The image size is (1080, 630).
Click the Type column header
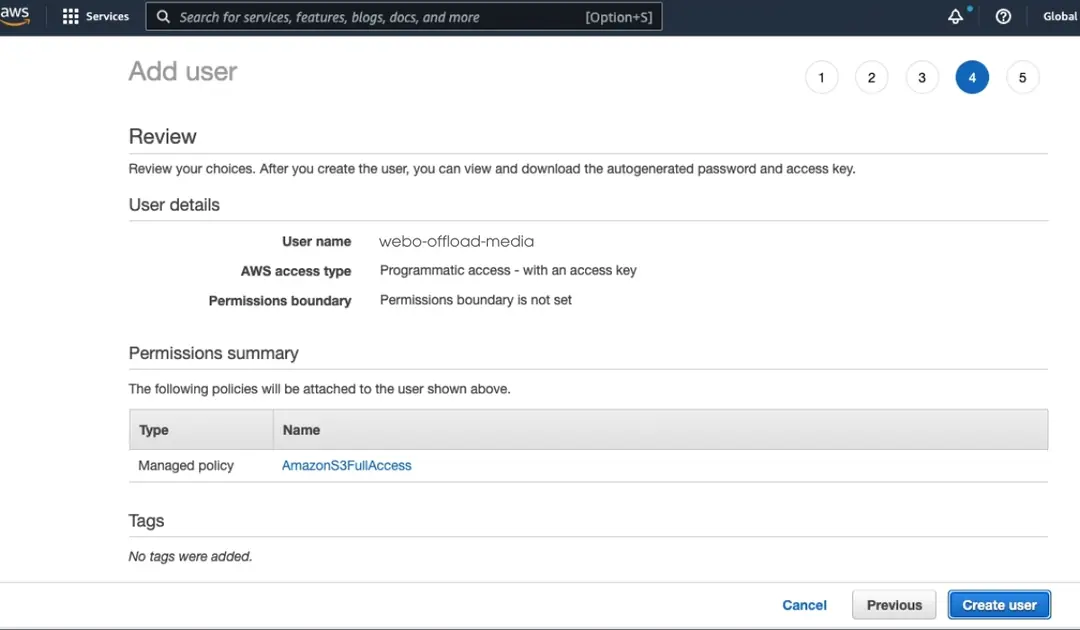coord(154,430)
